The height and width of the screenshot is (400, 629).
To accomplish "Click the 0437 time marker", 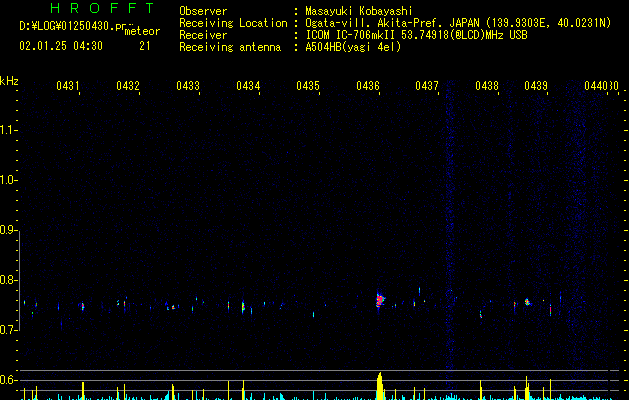I will point(427,86).
